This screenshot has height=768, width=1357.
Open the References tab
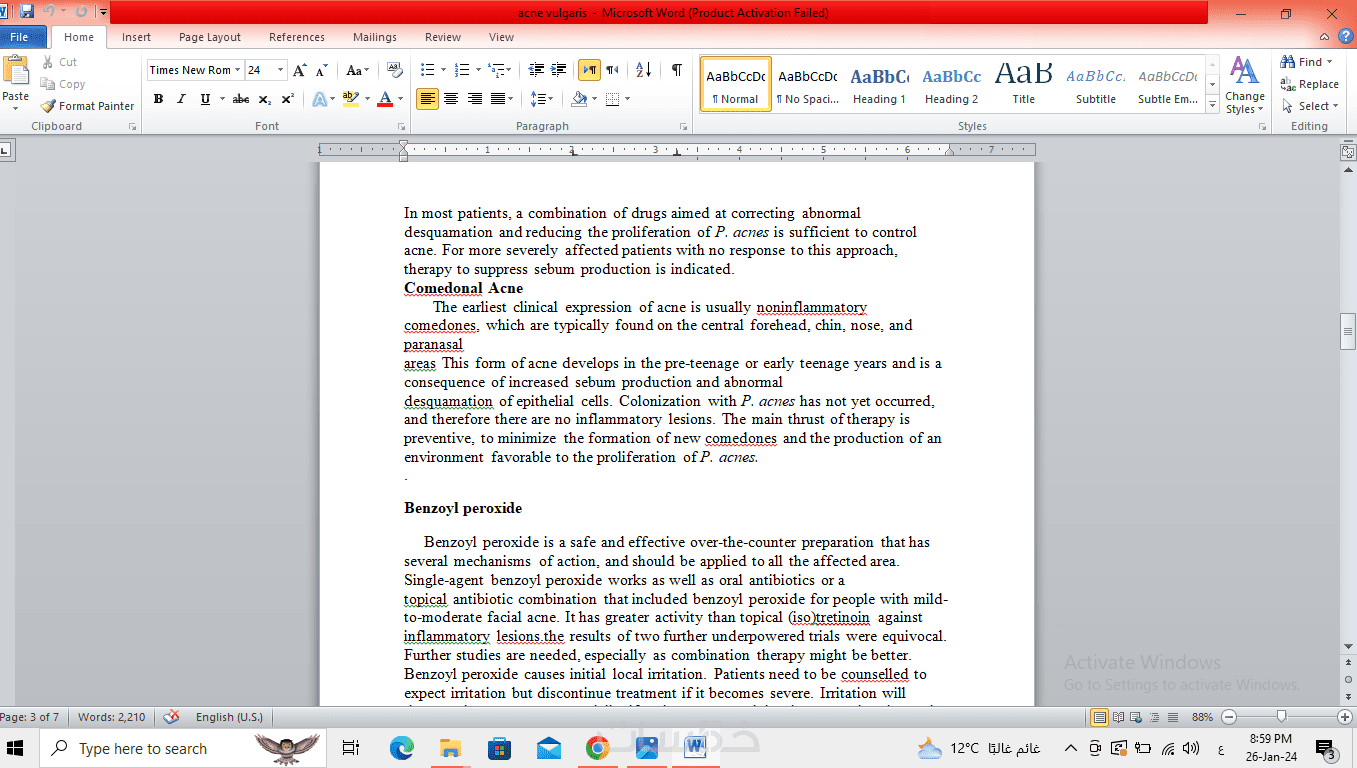(297, 37)
